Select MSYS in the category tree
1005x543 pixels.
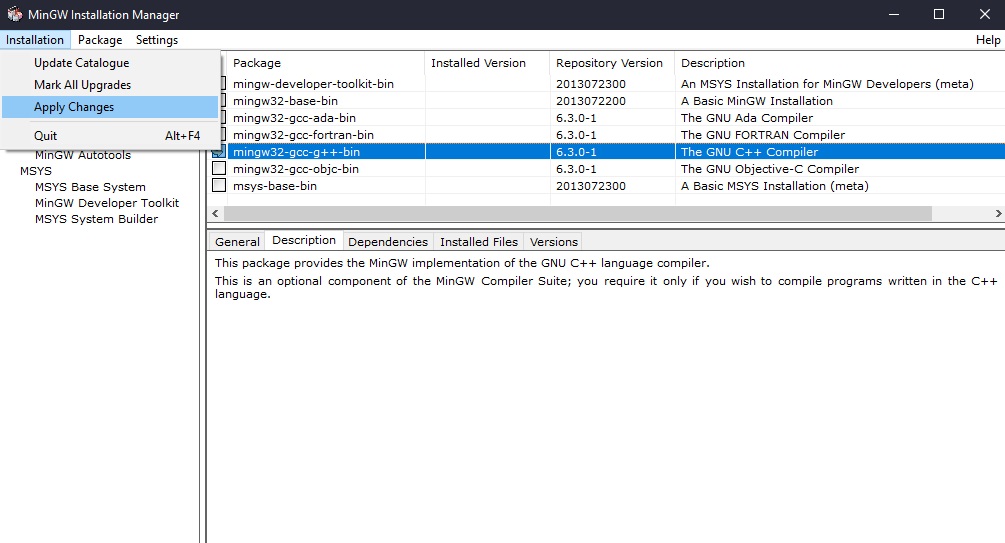point(36,171)
